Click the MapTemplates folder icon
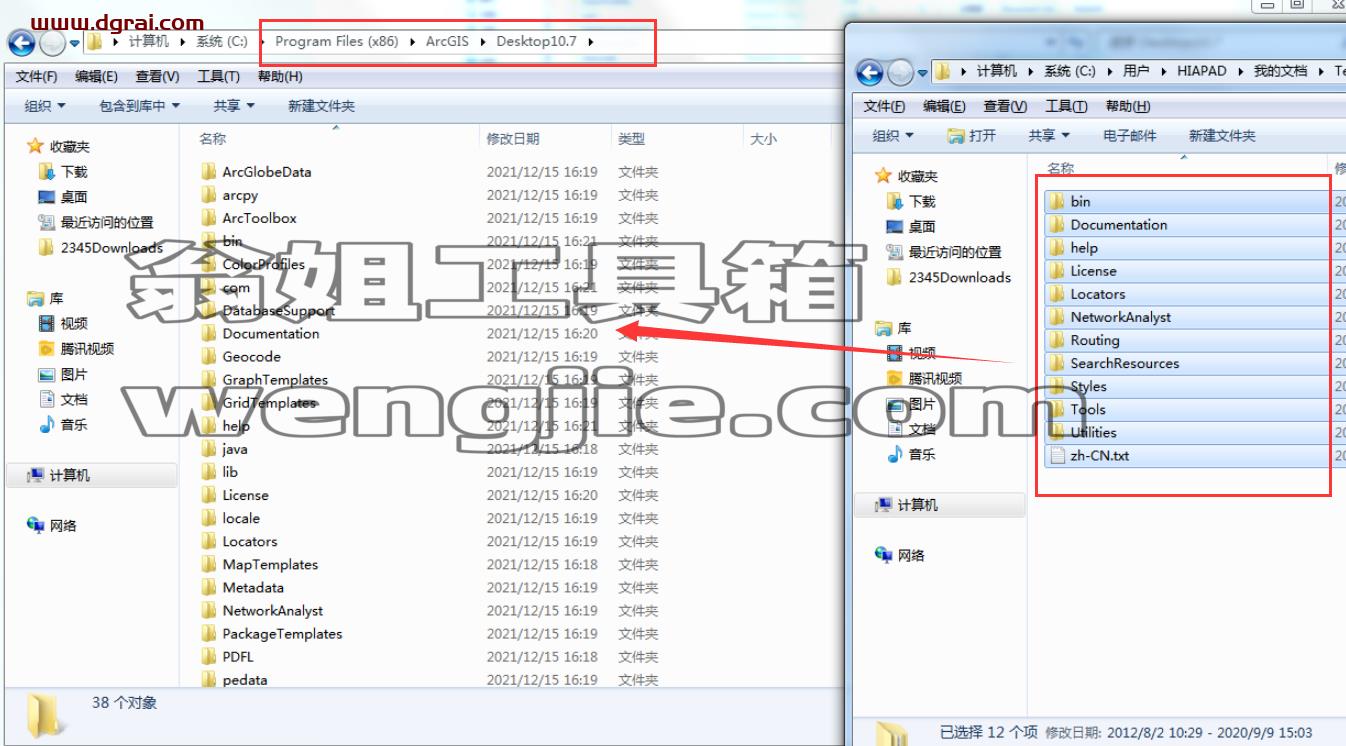The height and width of the screenshot is (746, 1346). [208, 564]
